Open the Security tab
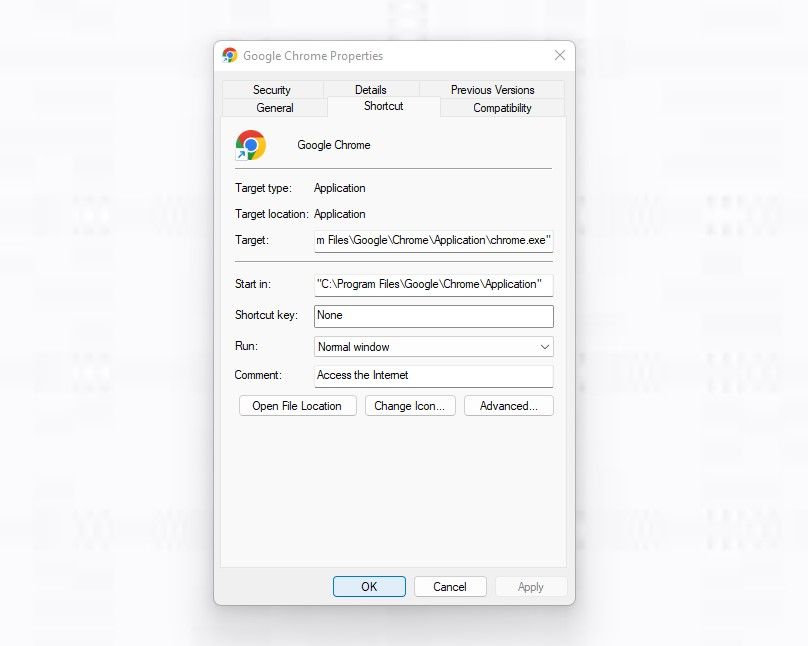The height and width of the screenshot is (646, 808). [x=272, y=89]
